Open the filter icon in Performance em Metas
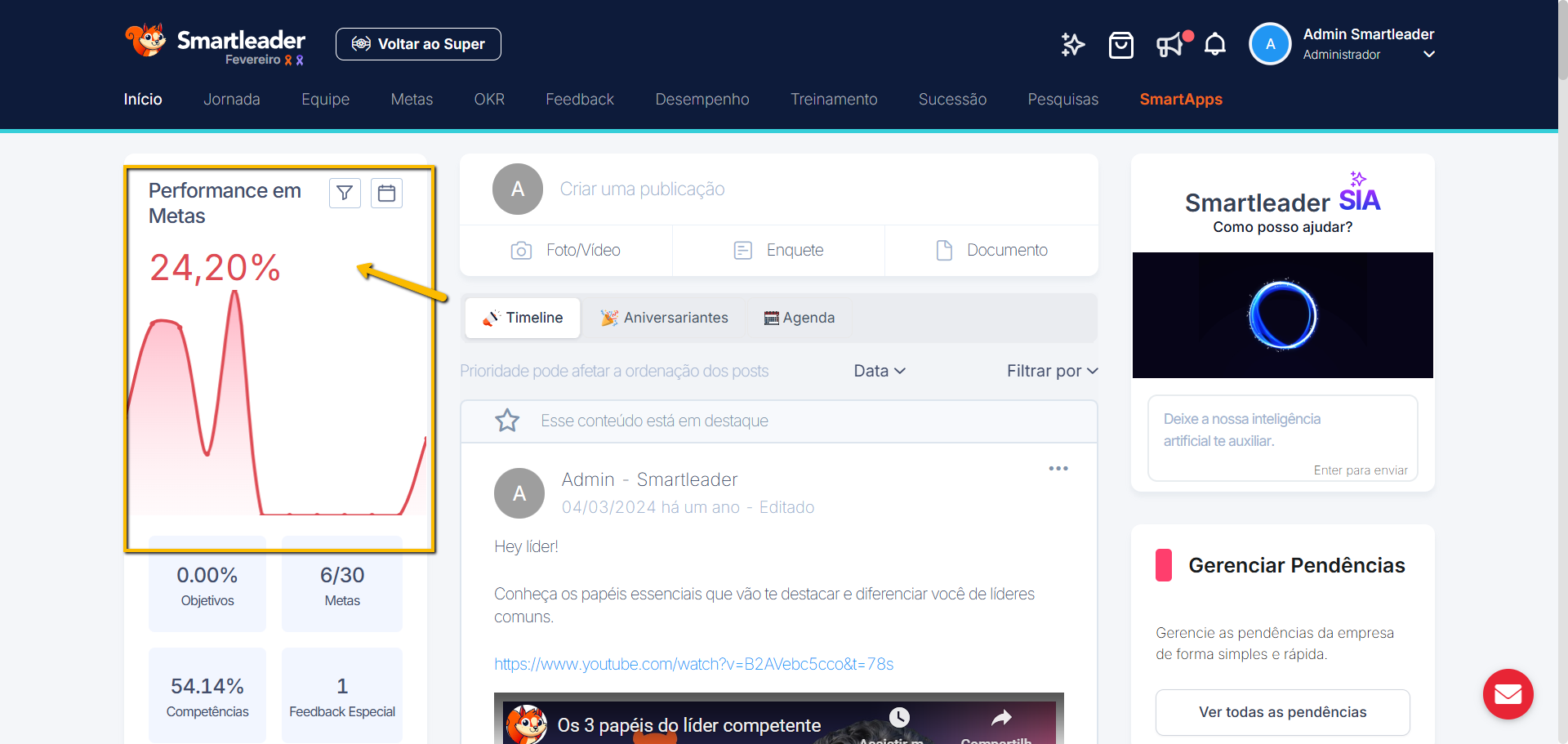The width and height of the screenshot is (1568, 744). click(x=345, y=193)
